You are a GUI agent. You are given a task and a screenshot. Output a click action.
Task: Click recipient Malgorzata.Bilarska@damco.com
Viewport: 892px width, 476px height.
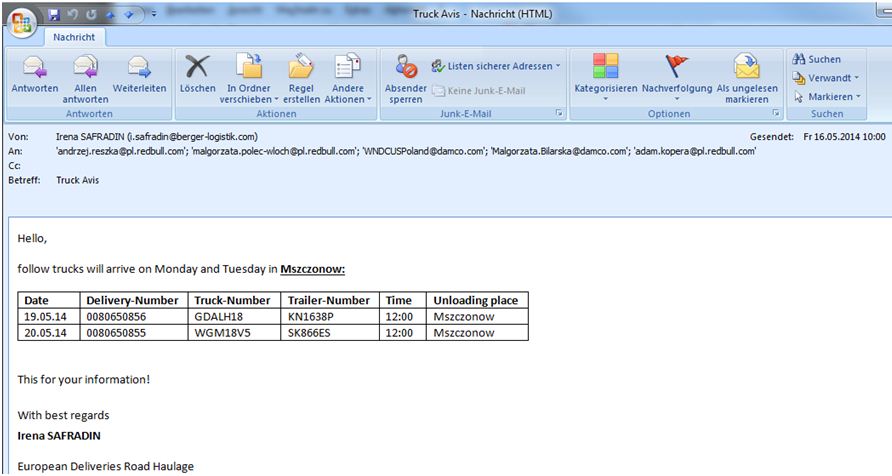pos(559,151)
